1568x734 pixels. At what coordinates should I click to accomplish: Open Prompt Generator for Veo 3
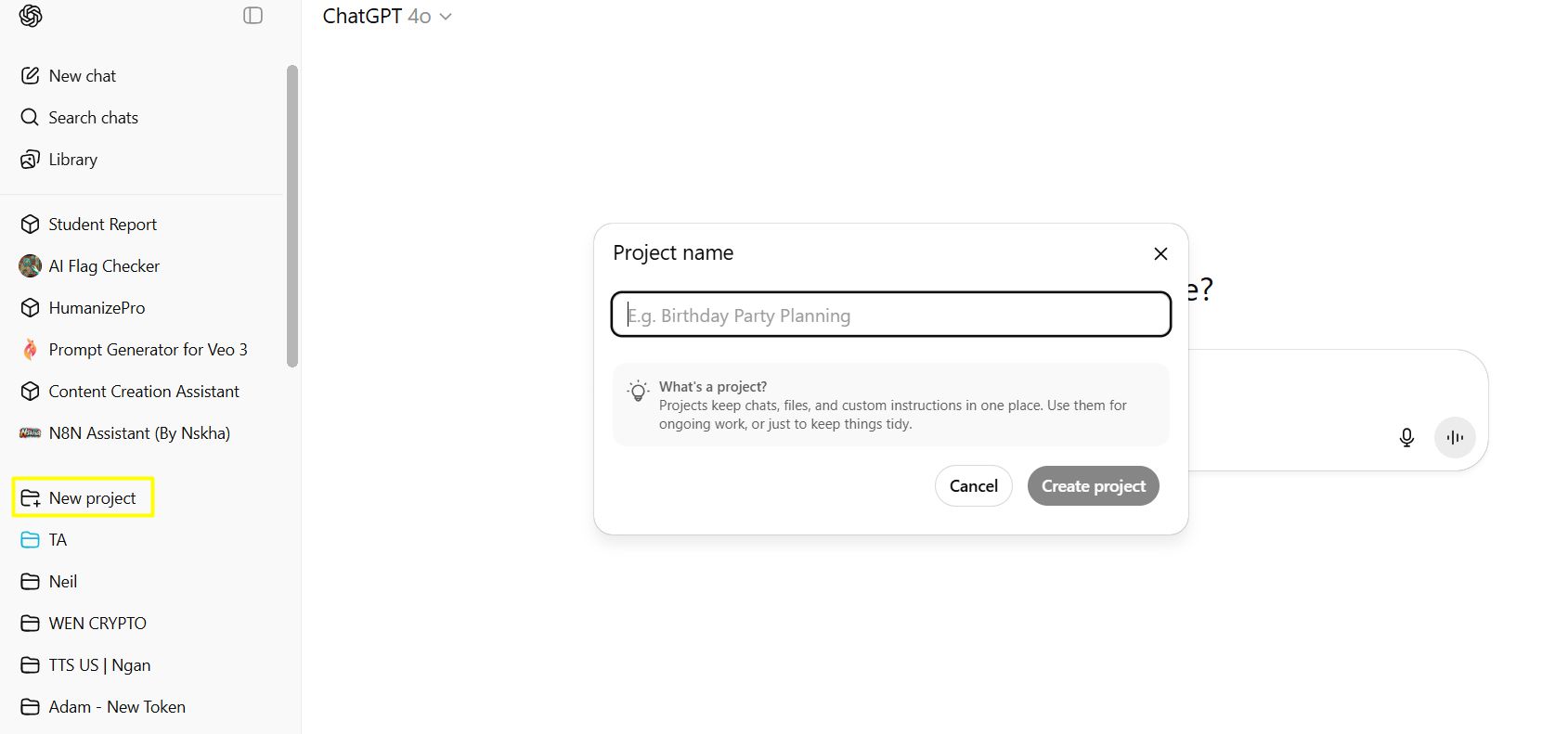coord(148,350)
